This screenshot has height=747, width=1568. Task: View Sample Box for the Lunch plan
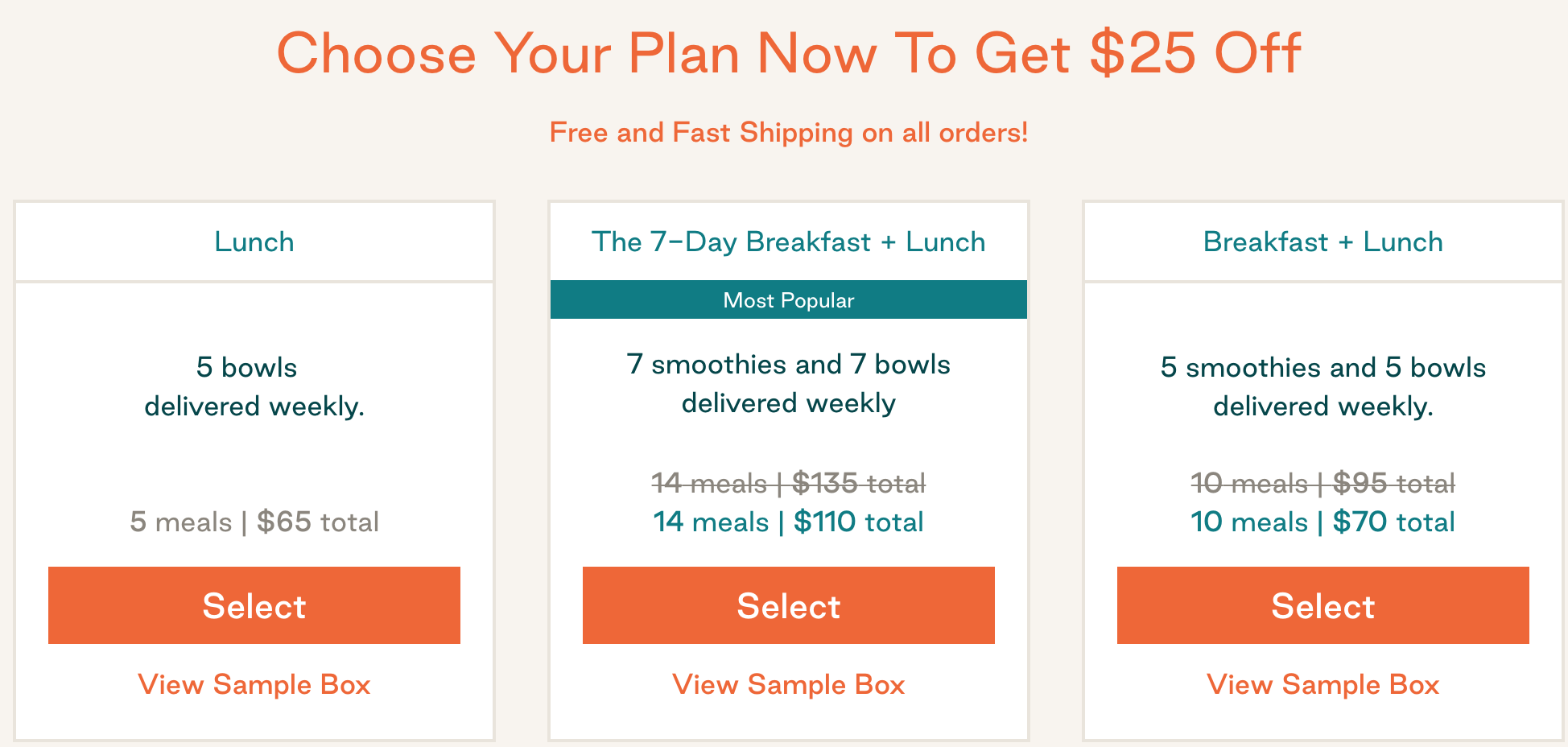254,684
